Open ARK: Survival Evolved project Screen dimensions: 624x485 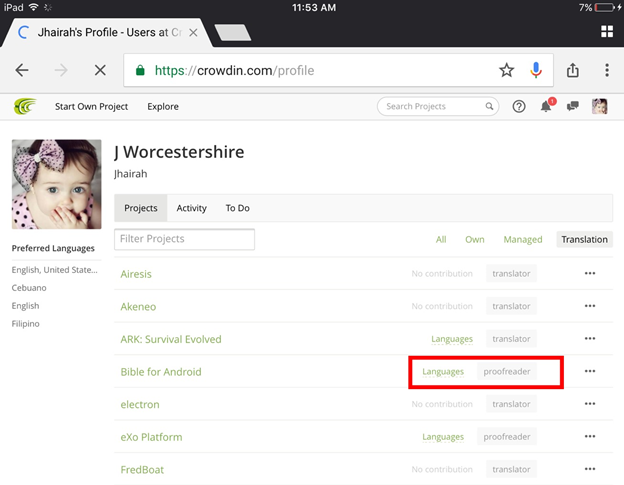pyautogui.click(x=171, y=339)
